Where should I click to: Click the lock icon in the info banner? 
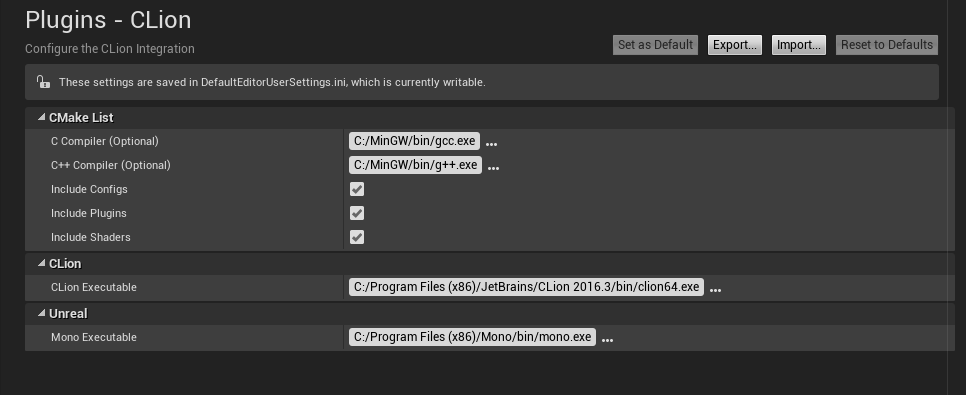[x=43, y=82]
